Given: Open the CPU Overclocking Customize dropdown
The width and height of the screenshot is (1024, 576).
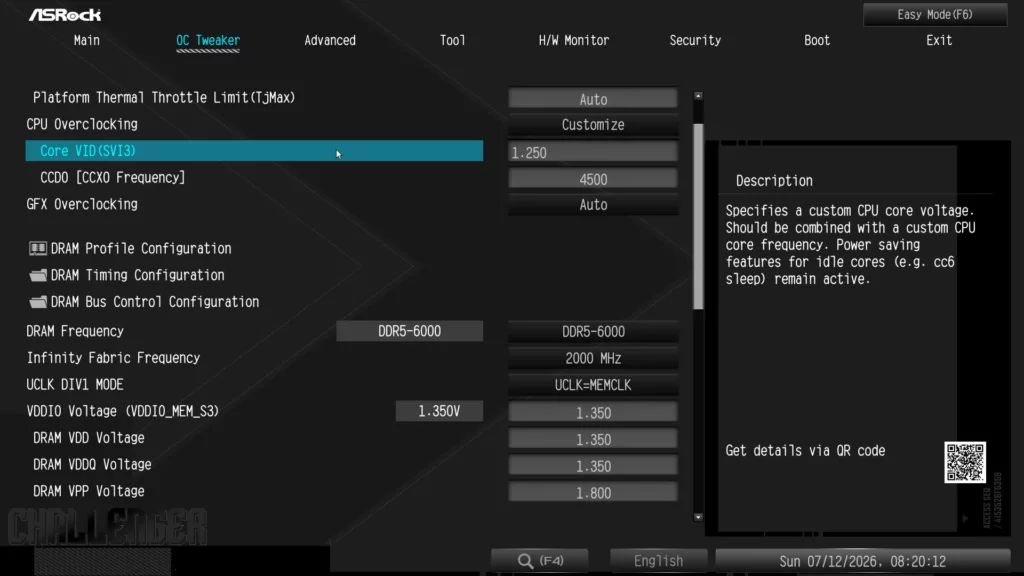Looking at the screenshot, I should 593,125.
